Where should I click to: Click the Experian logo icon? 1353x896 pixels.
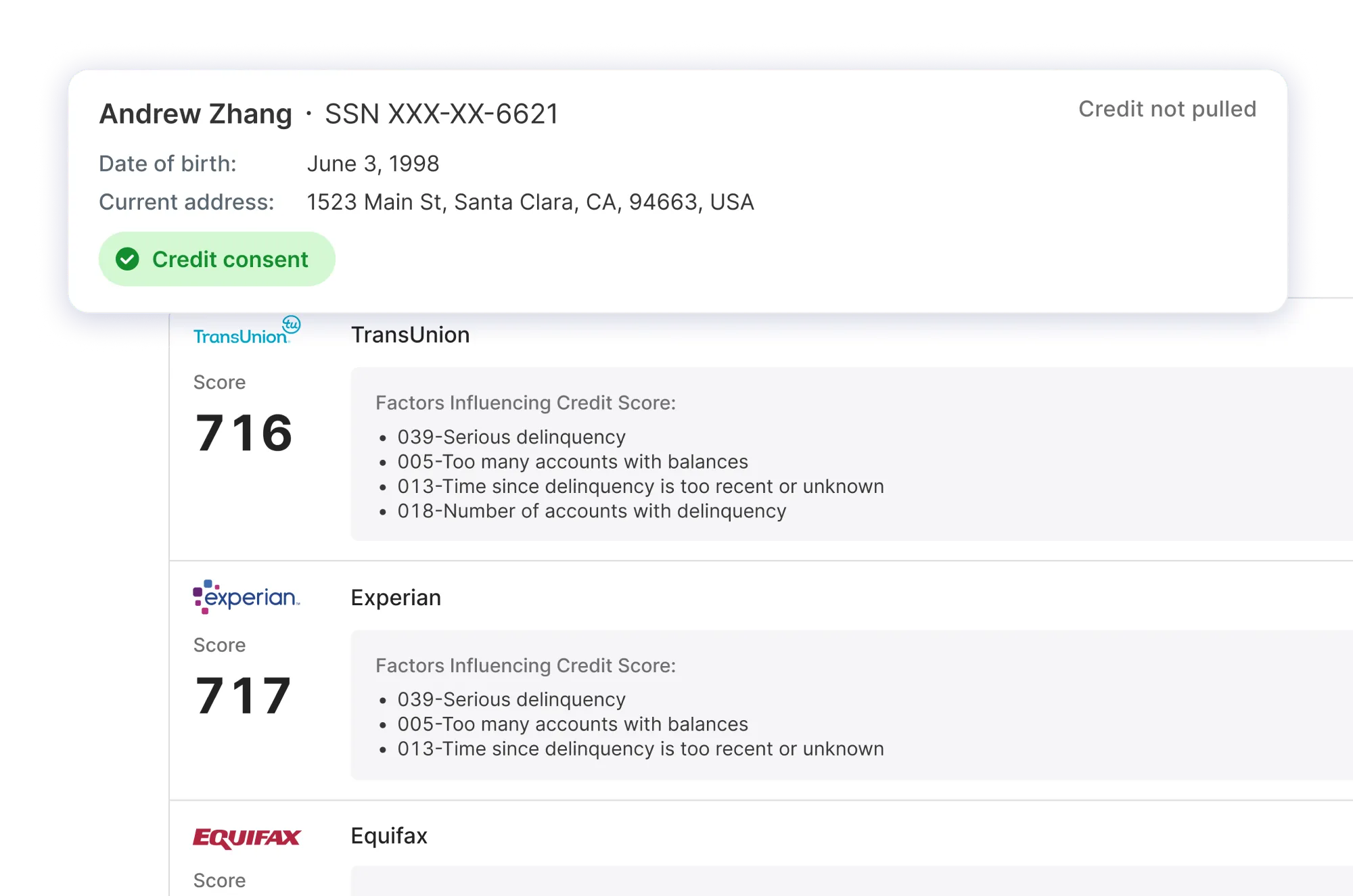click(x=246, y=596)
